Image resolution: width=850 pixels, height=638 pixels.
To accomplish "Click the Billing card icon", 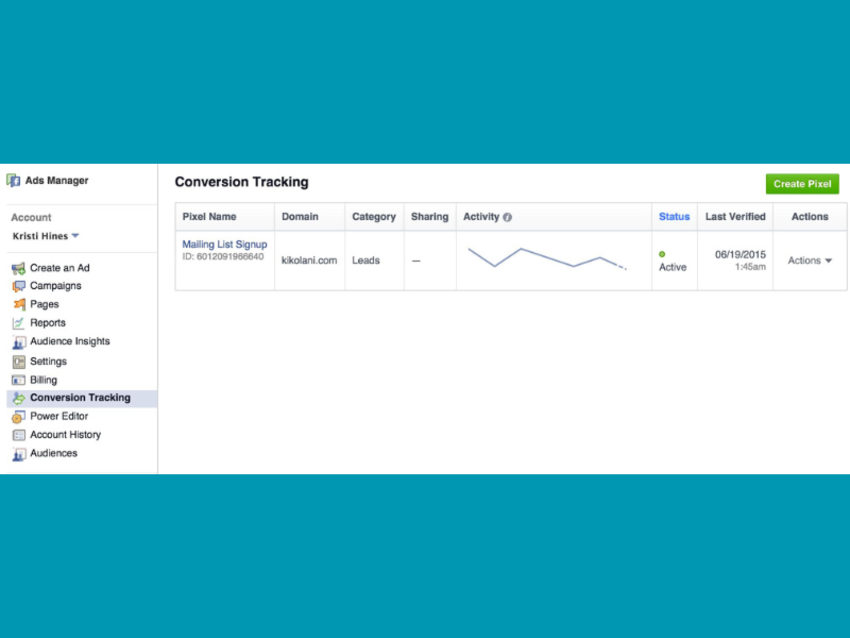I will (18, 381).
